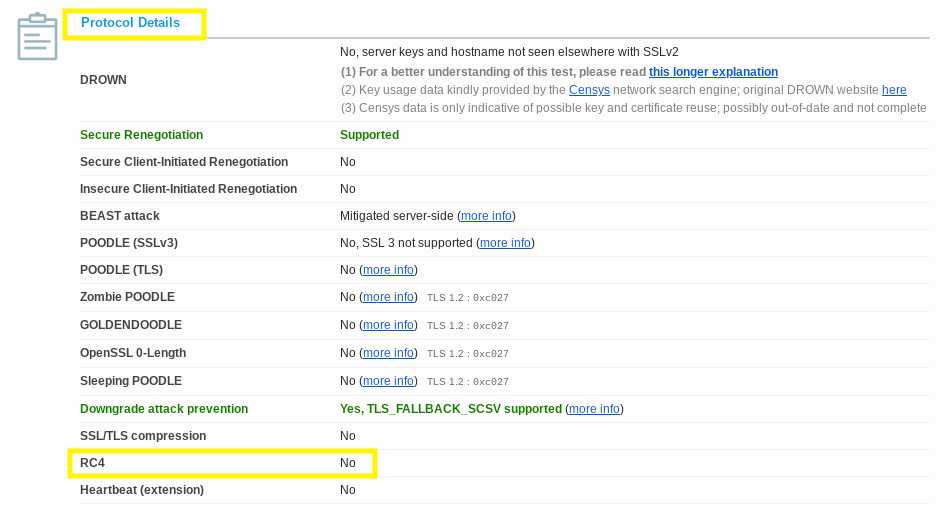Screen dimensions: 942x505
Task: Select the Secure Renegotiation label
Action: 141,135
